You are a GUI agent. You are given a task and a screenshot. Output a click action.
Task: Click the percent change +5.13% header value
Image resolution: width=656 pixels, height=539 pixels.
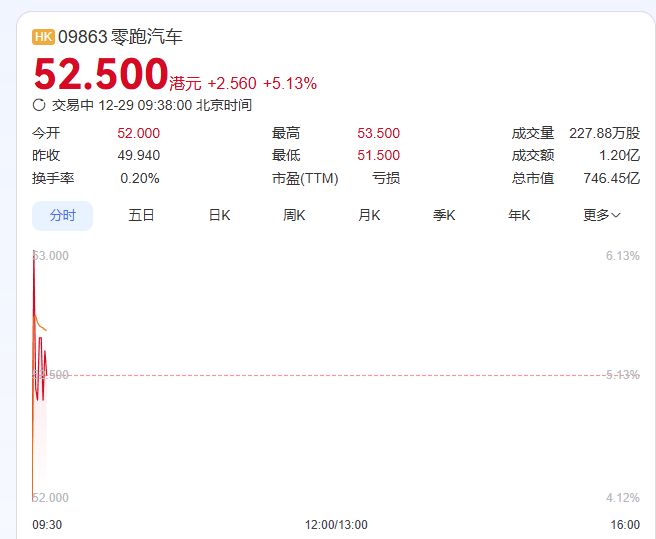click(x=290, y=83)
